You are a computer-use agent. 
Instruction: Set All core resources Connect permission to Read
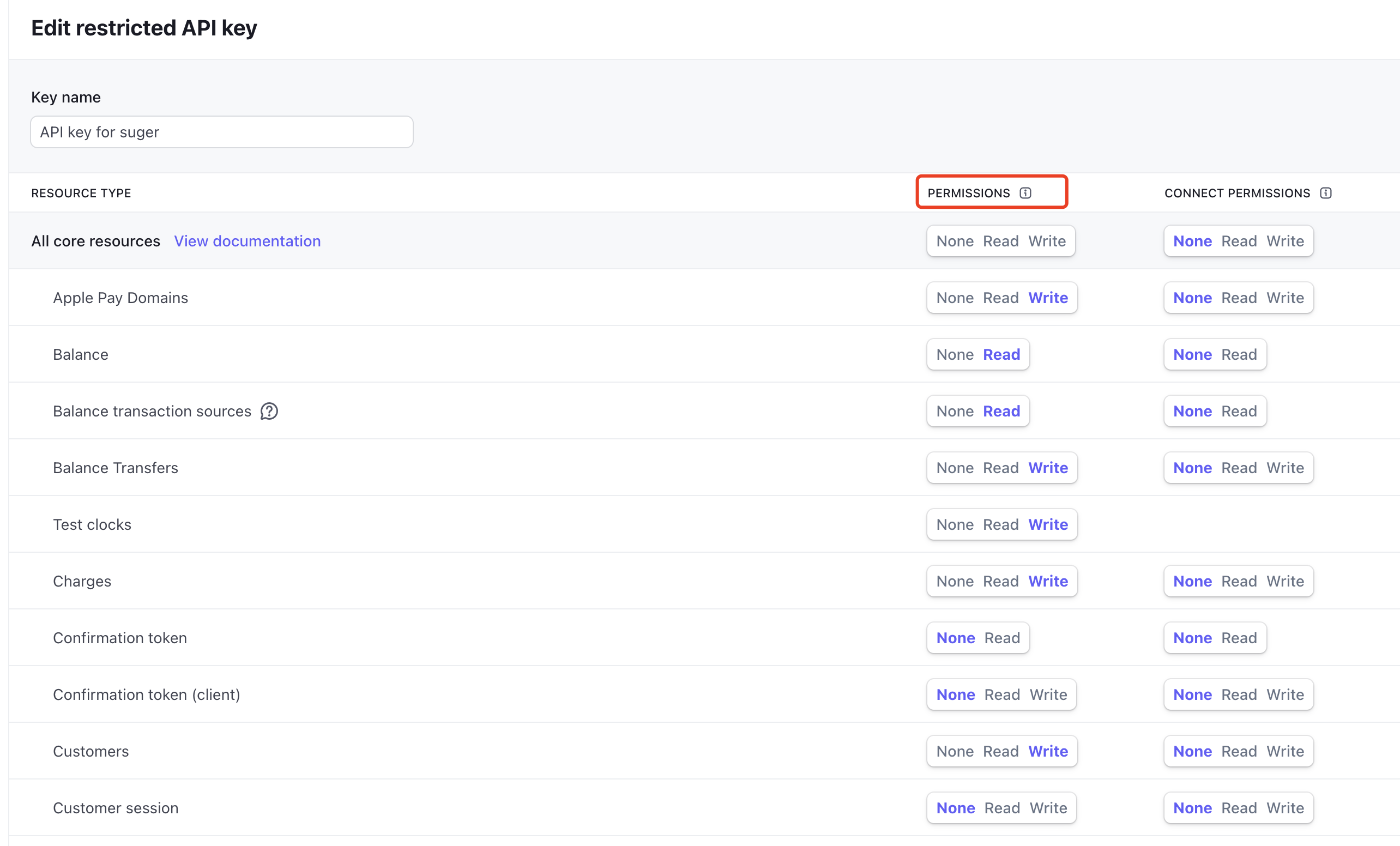click(x=1239, y=241)
